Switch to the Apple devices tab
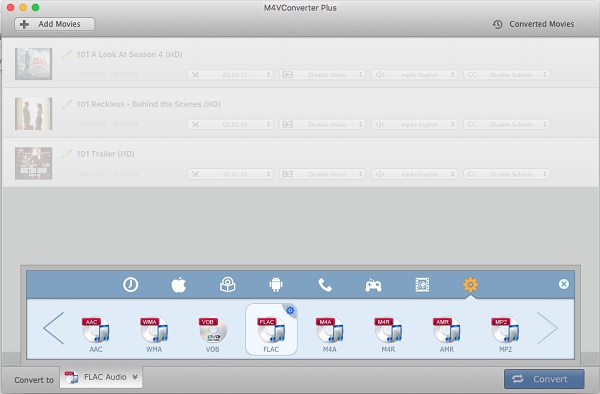This screenshot has width=600, height=394. point(179,285)
